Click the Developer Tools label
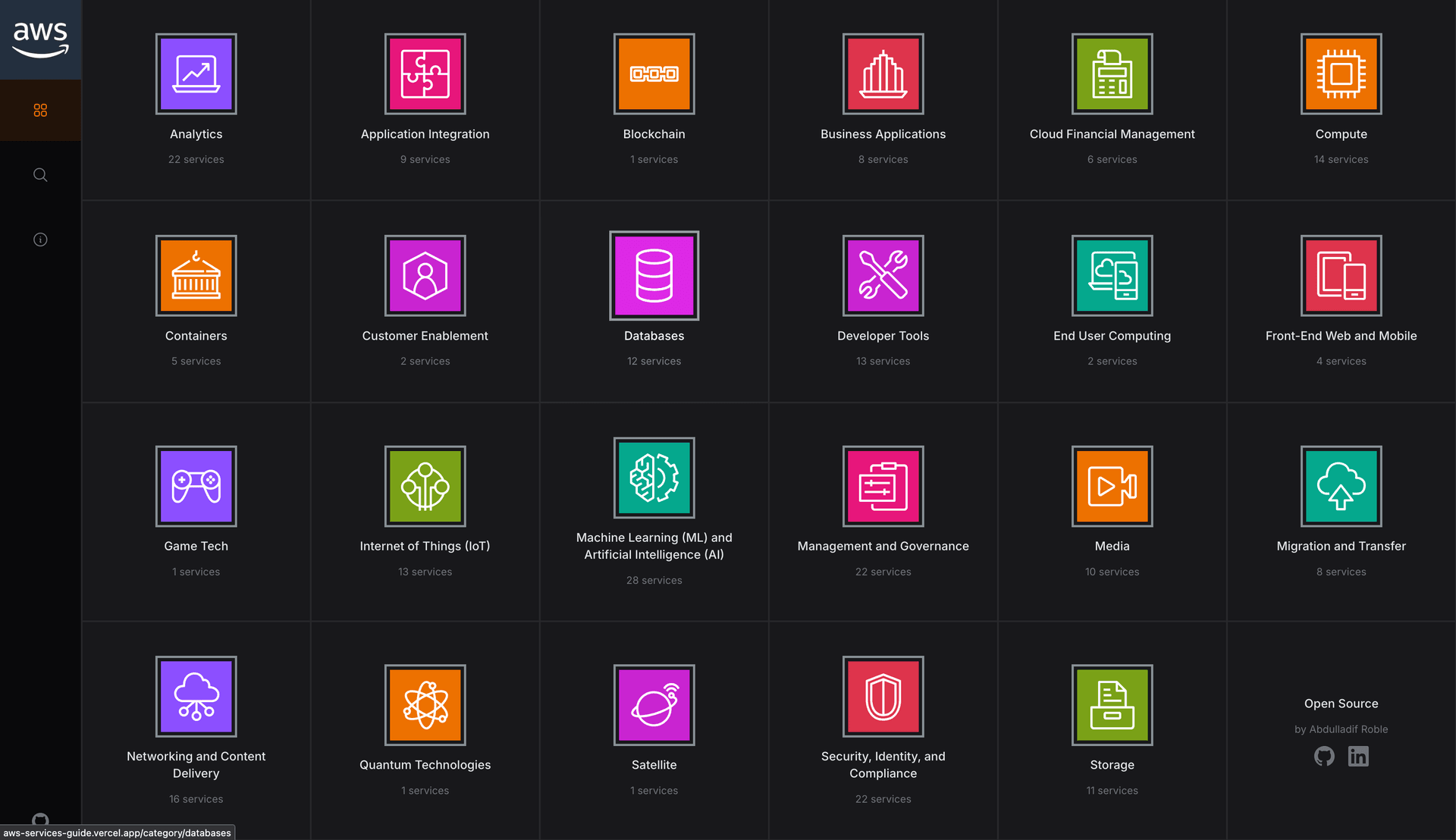The image size is (1456, 840). [883, 336]
